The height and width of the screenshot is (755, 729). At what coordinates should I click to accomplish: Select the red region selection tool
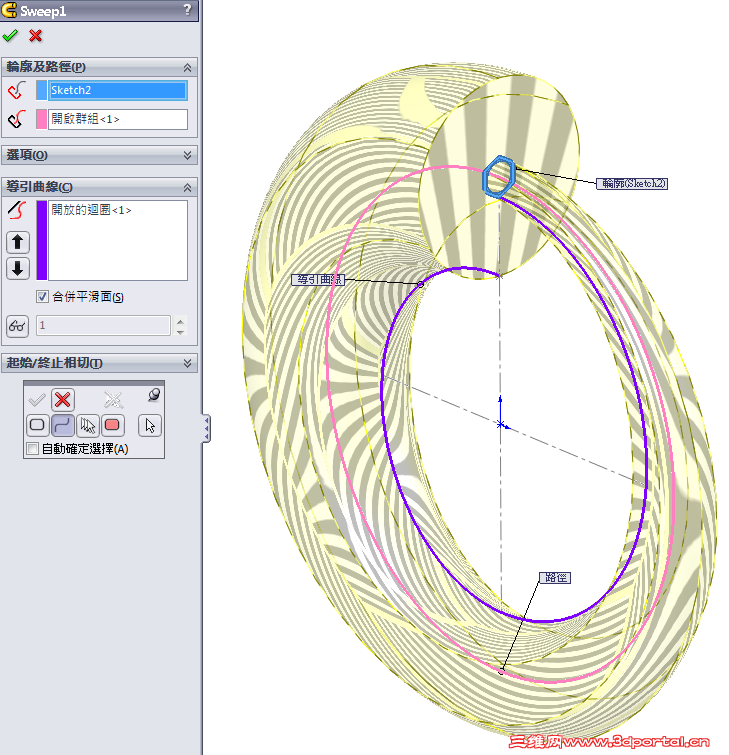click(x=112, y=425)
